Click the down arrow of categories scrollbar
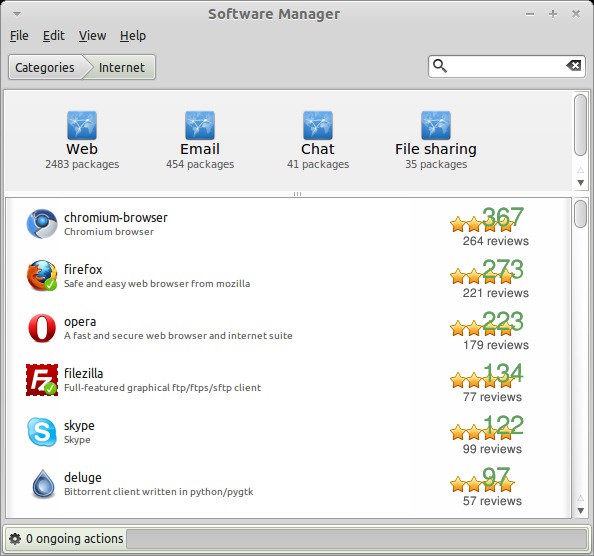This screenshot has width=594, height=556. click(580, 183)
